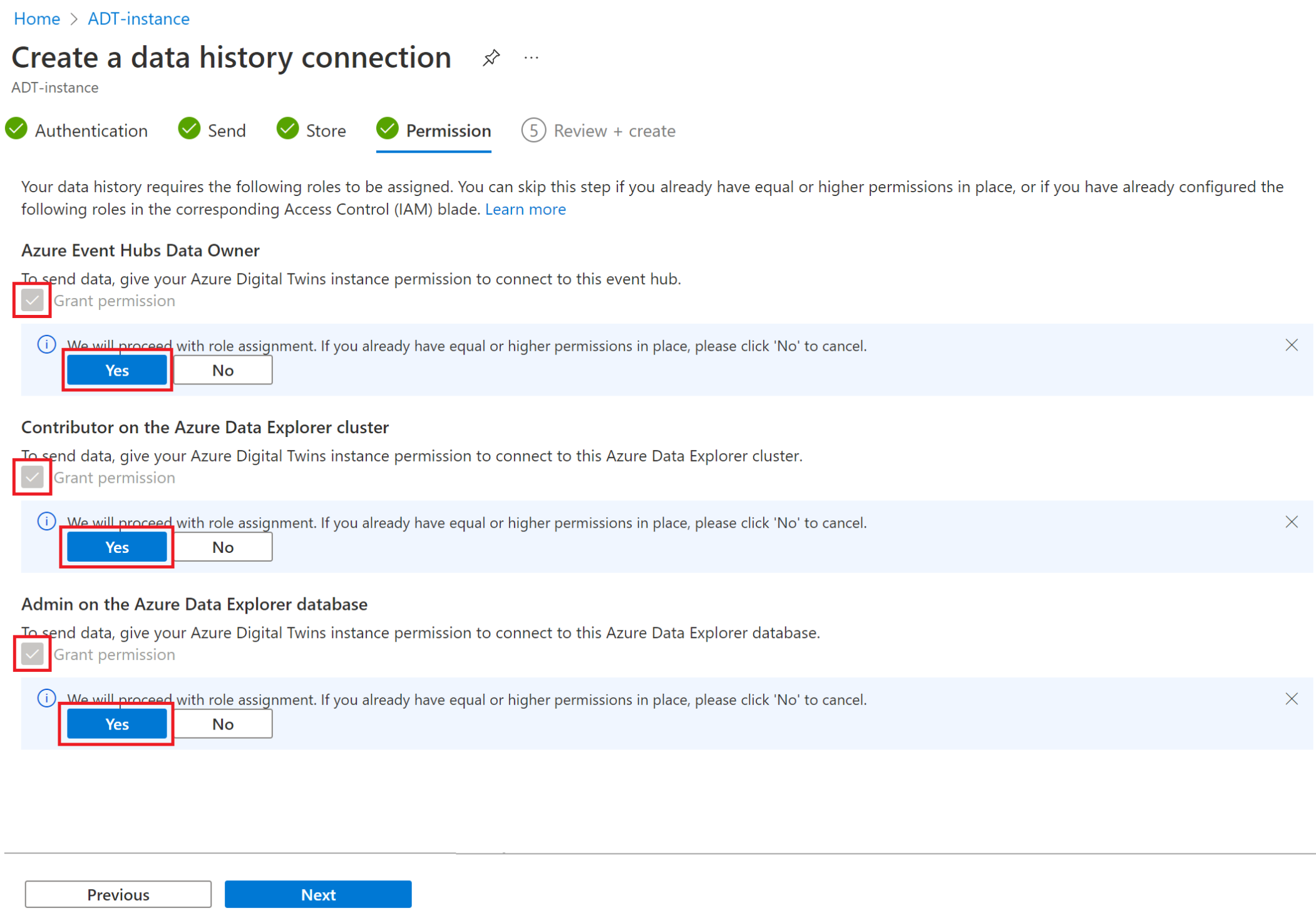1316x916 pixels.
Task: Click the Contributor on the Azure Data Explorer cluster heading
Action: click(x=205, y=427)
